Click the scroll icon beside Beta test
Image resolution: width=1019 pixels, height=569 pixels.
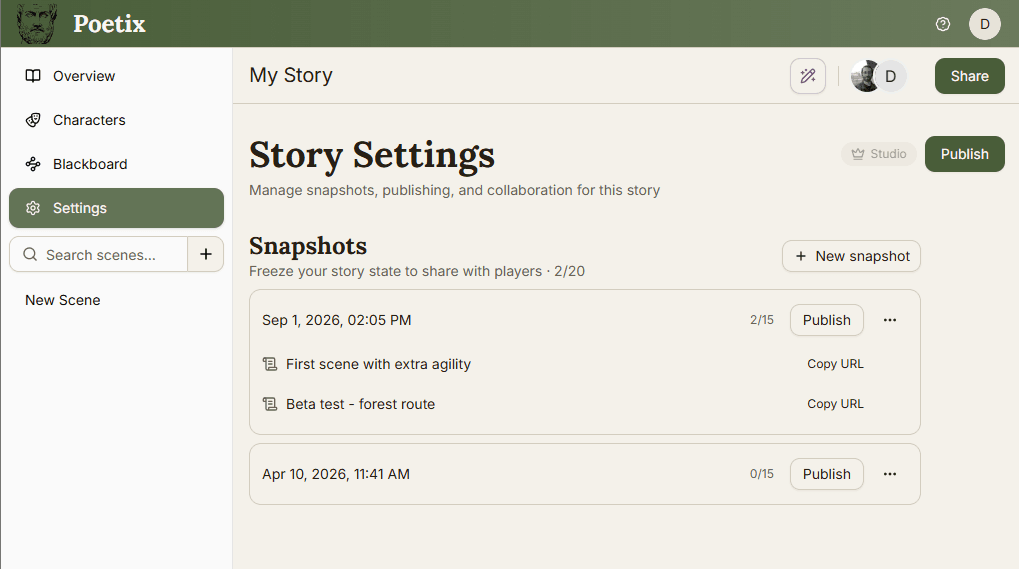point(270,404)
